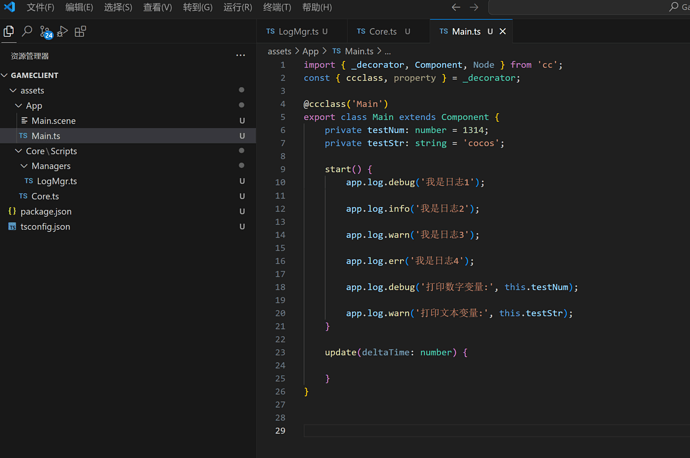Open Source Control with 24 changes
690x458 pixels.
click(x=45, y=32)
